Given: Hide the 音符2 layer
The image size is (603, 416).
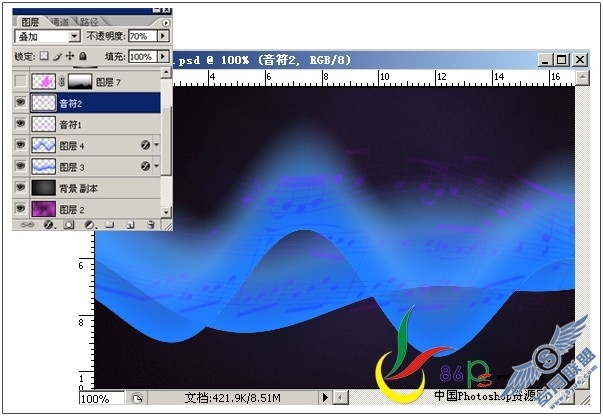Looking at the screenshot, I should [x=20, y=102].
